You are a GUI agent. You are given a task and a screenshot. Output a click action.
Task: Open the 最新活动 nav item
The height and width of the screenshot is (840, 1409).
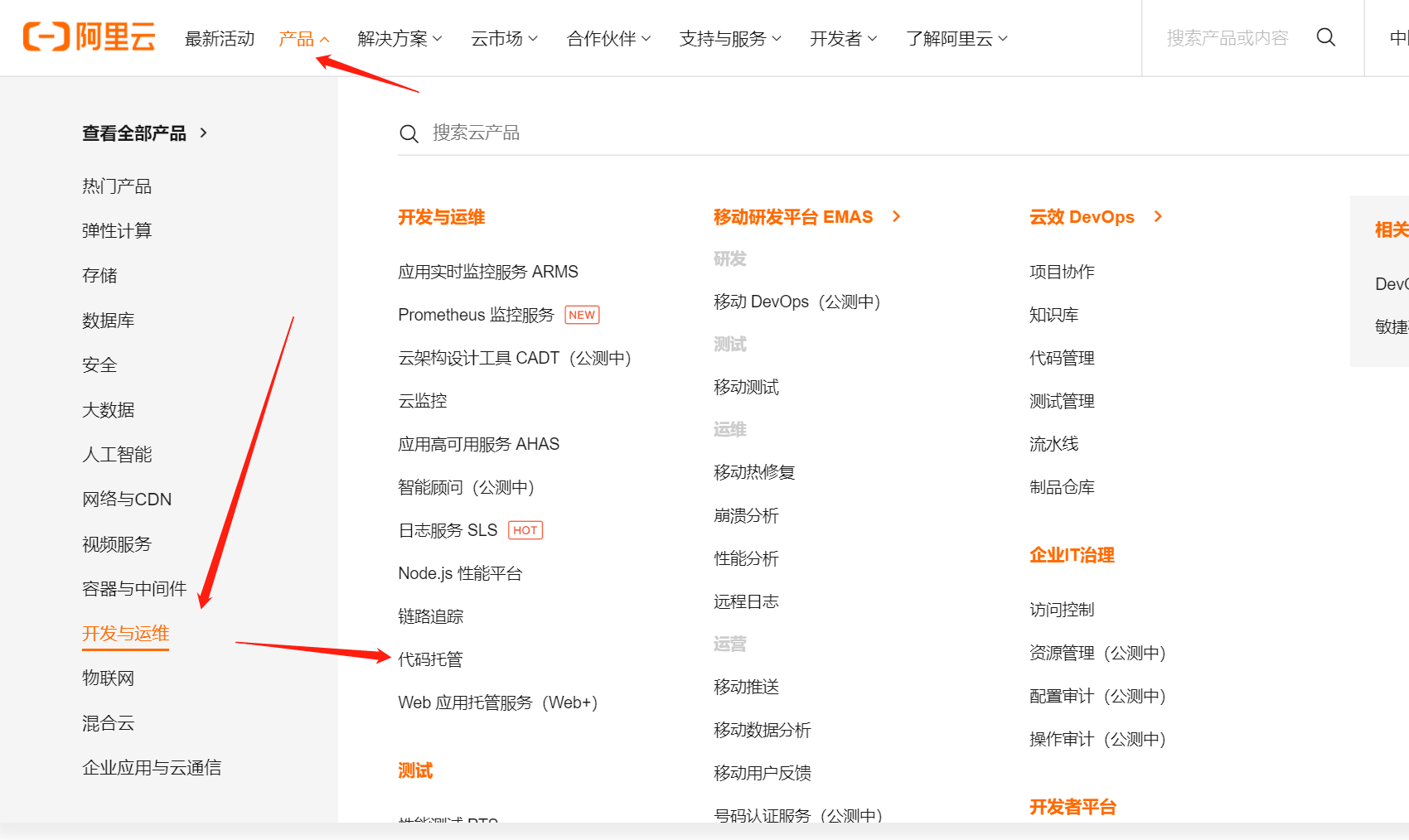(220, 38)
